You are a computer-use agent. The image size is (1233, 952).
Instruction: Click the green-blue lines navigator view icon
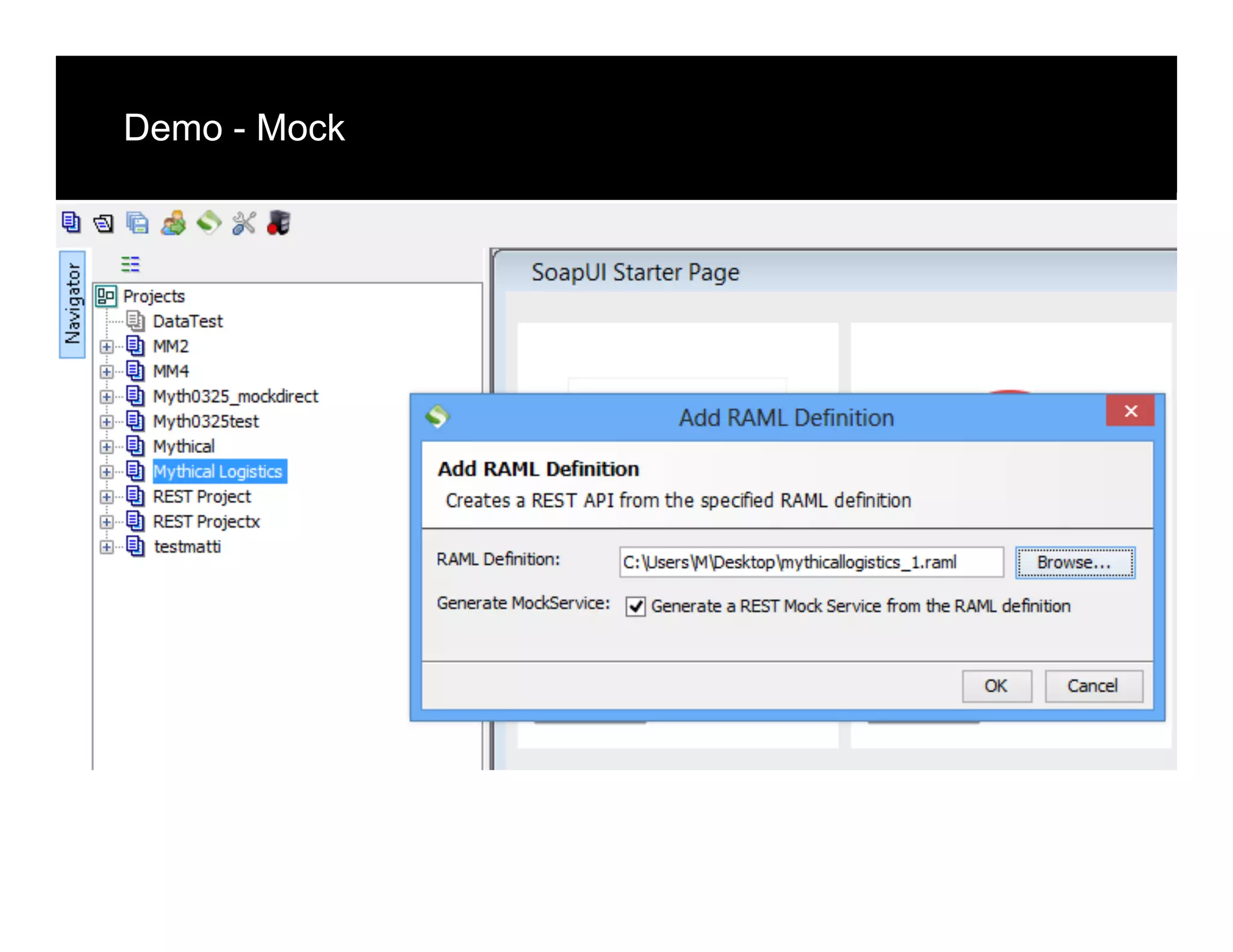tap(130, 264)
